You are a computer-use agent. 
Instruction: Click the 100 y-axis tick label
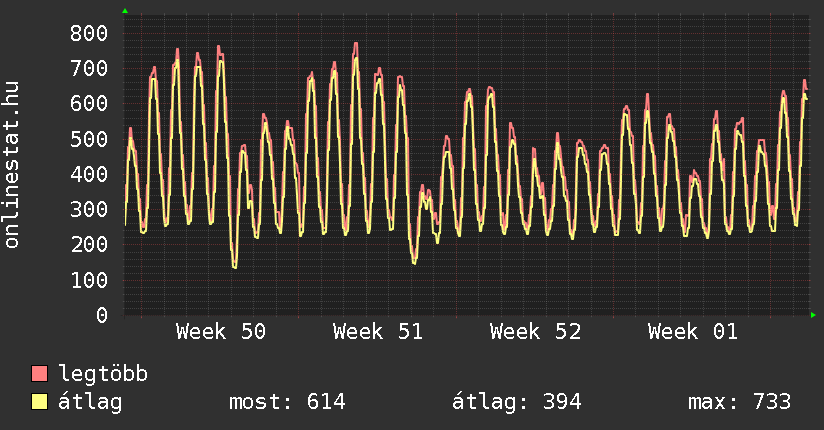click(88, 280)
